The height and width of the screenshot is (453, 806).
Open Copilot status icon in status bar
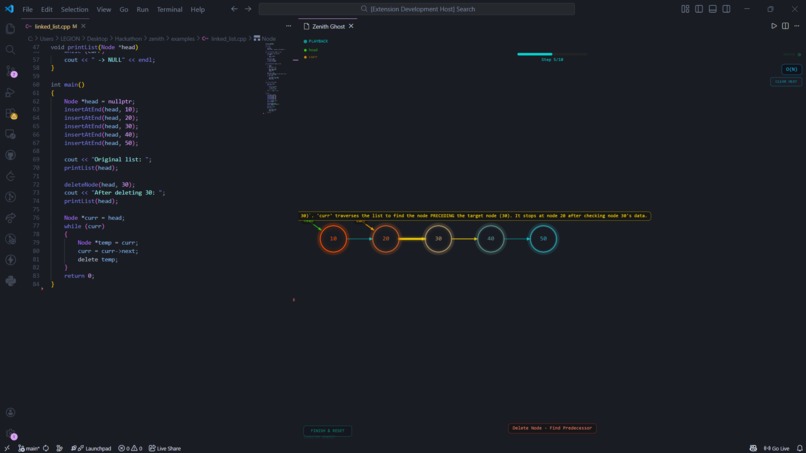753,448
